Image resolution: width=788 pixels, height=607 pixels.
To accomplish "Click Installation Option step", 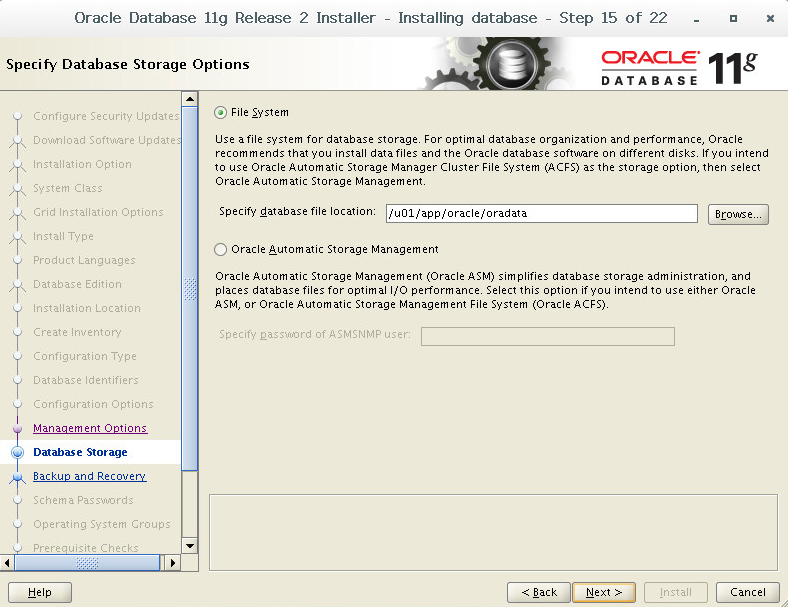I will 82,164.
